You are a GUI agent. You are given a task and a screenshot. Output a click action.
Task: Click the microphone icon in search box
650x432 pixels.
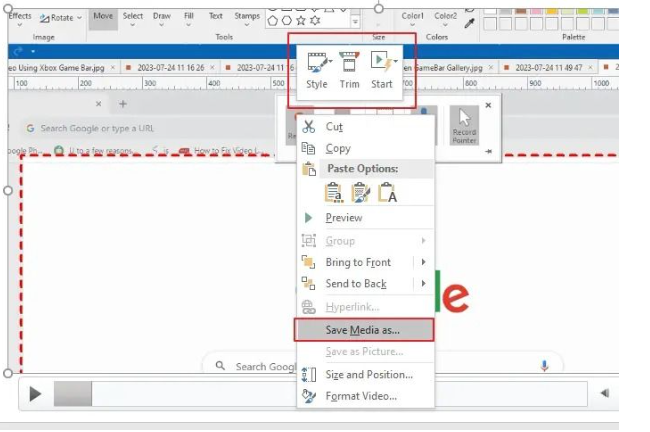(545, 366)
